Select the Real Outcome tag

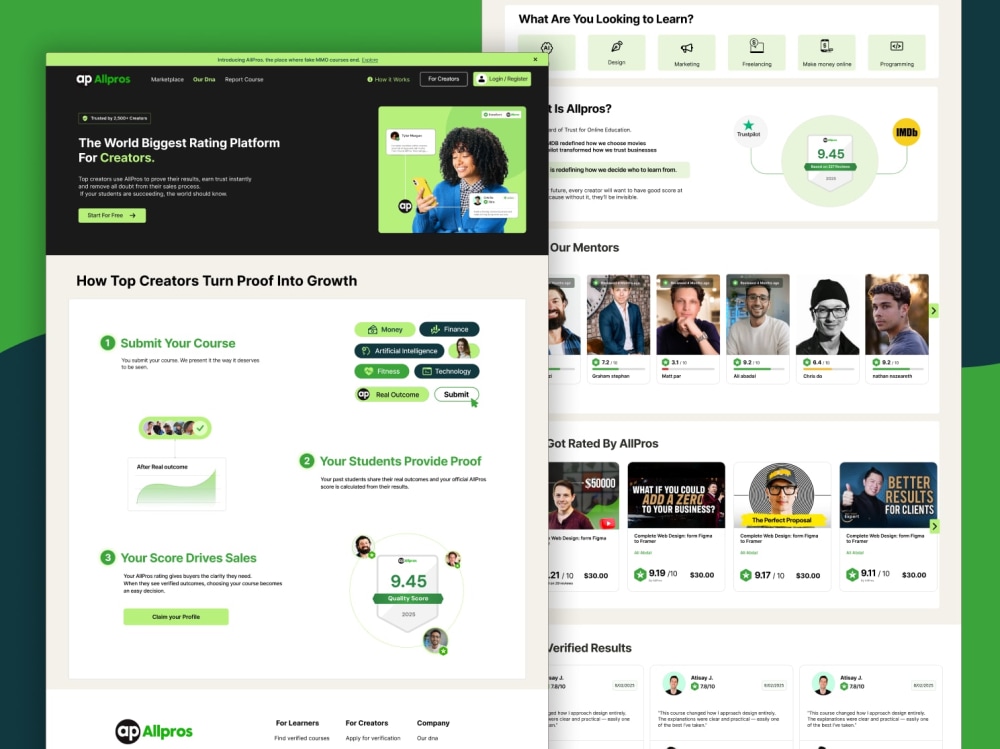[x=391, y=395]
